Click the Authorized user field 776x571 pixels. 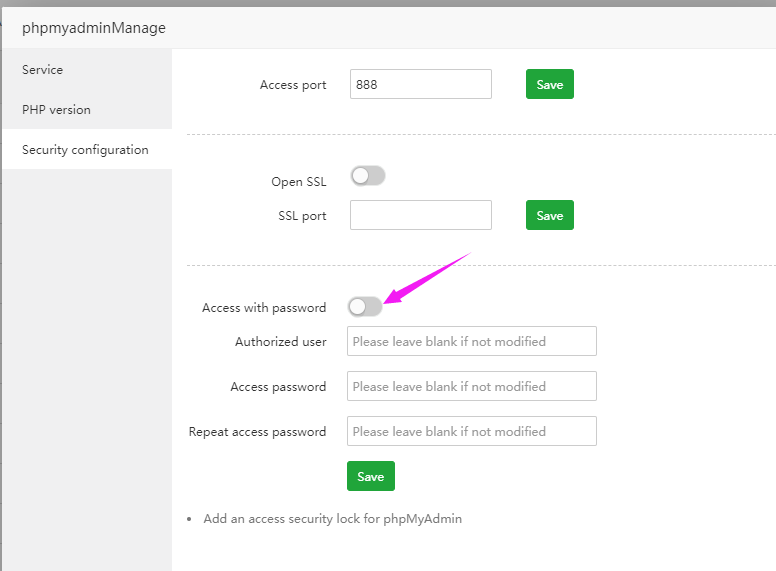471,341
